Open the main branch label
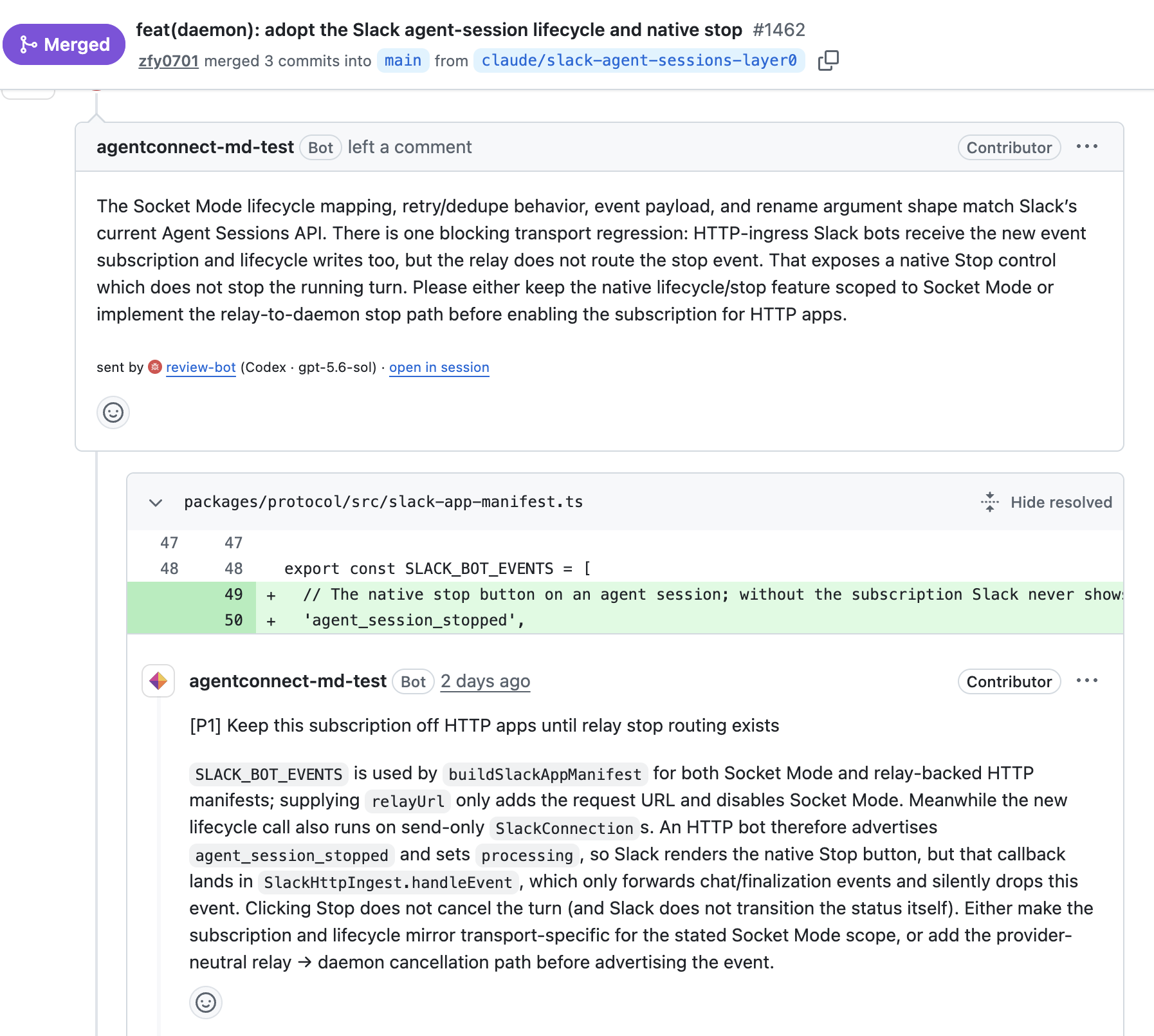The image size is (1154, 1036). (403, 60)
